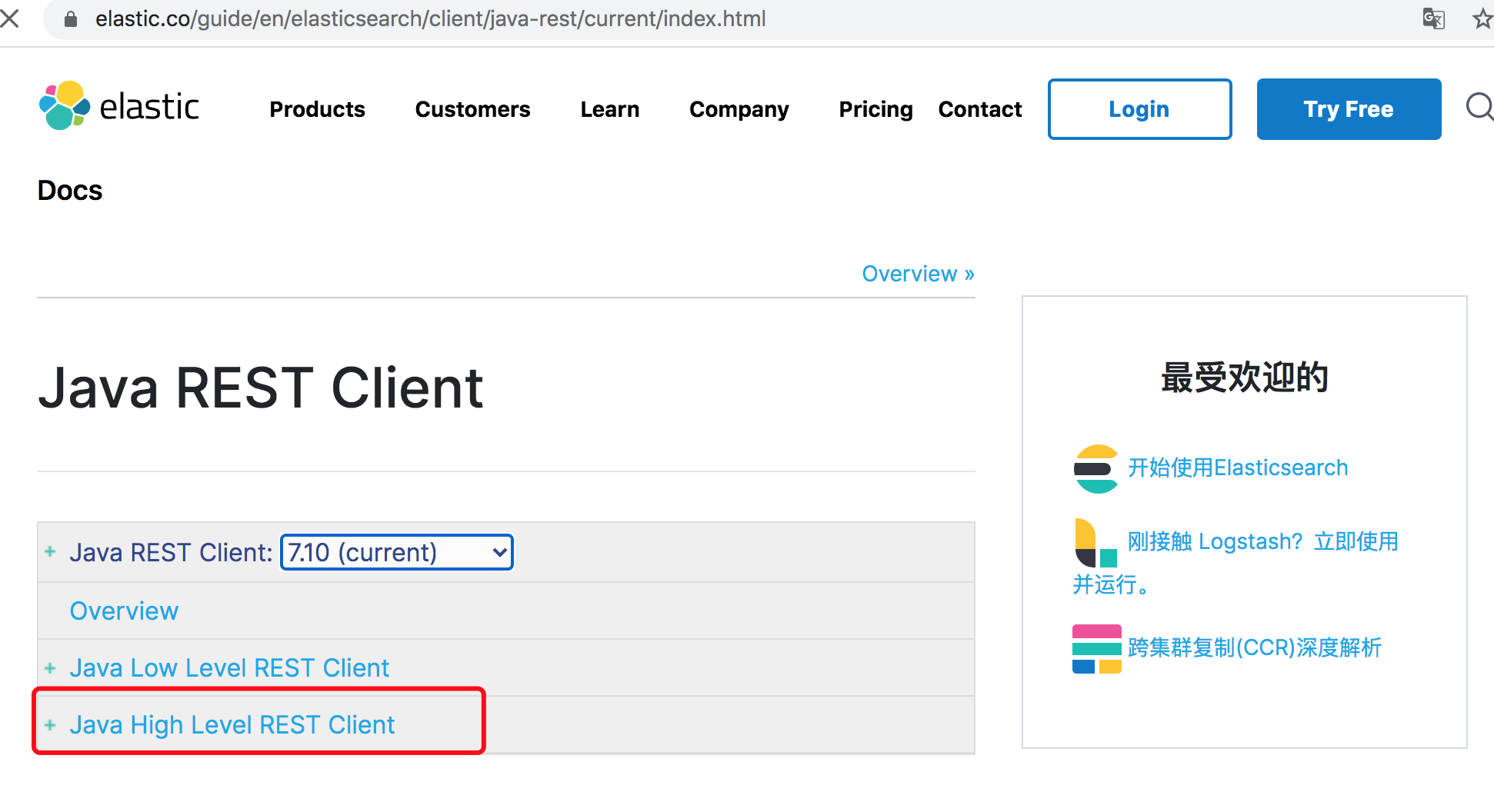
Task: Open the 开始使用Elasticsearch link
Action: pyautogui.click(x=1238, y=468)
